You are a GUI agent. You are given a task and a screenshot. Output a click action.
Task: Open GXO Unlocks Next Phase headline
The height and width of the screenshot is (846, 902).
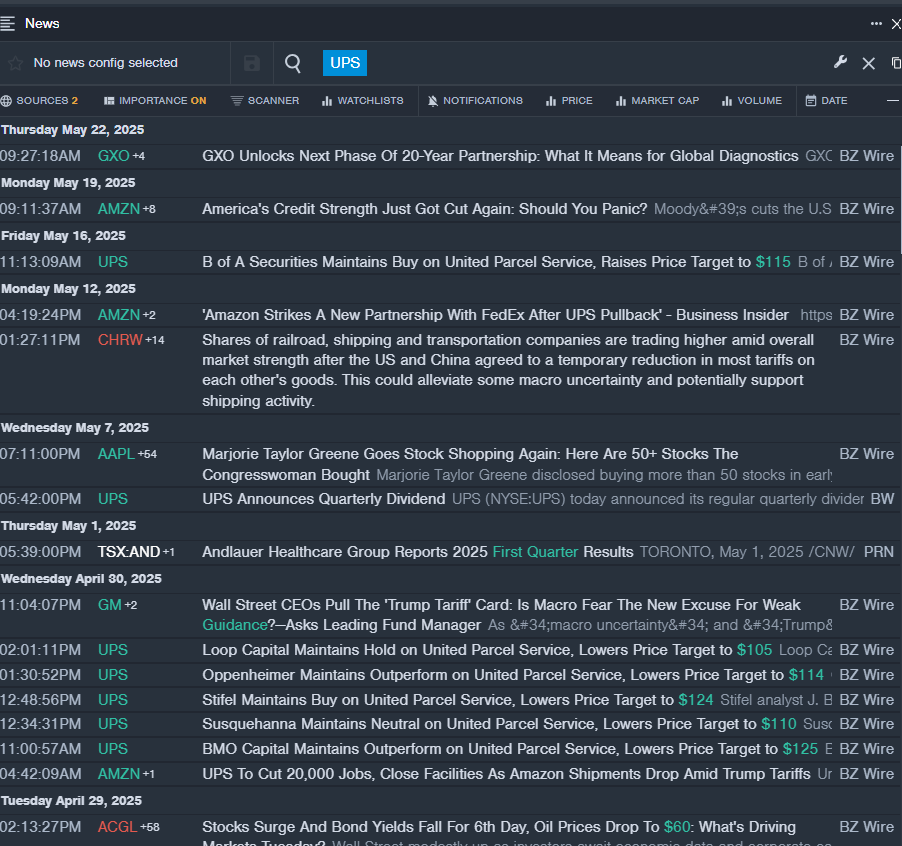pos(500,156)
